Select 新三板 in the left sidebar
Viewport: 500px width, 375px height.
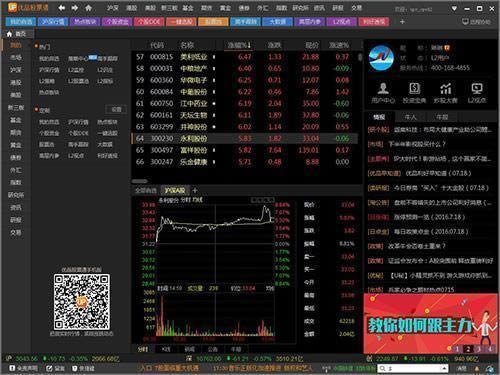(16, 107)
